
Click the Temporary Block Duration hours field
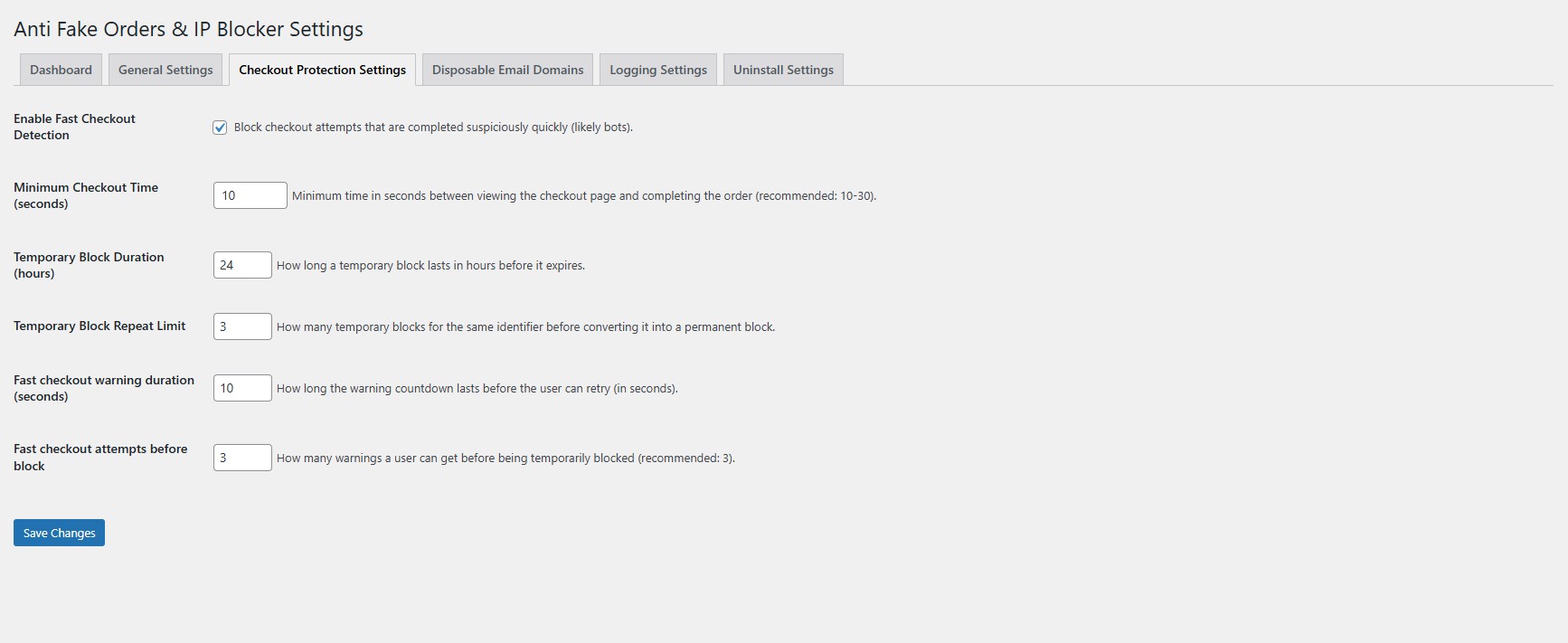click(x=242, y=265)
